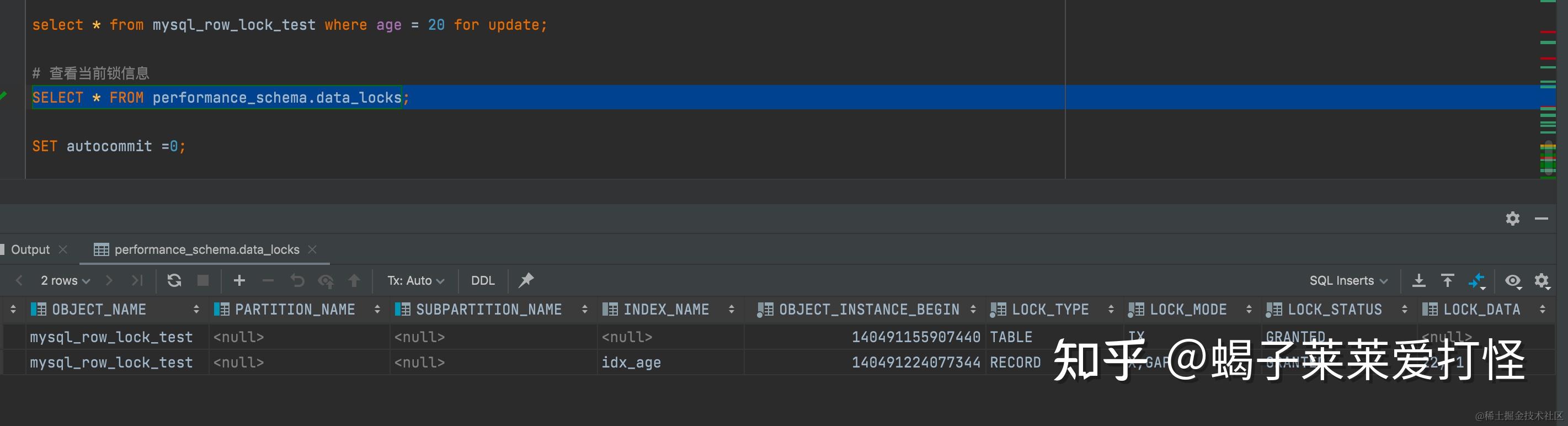Select the performance_schema.data_locks tab
The width and height of the screenshot is (1568, 426).
click(x=206, y=249)
